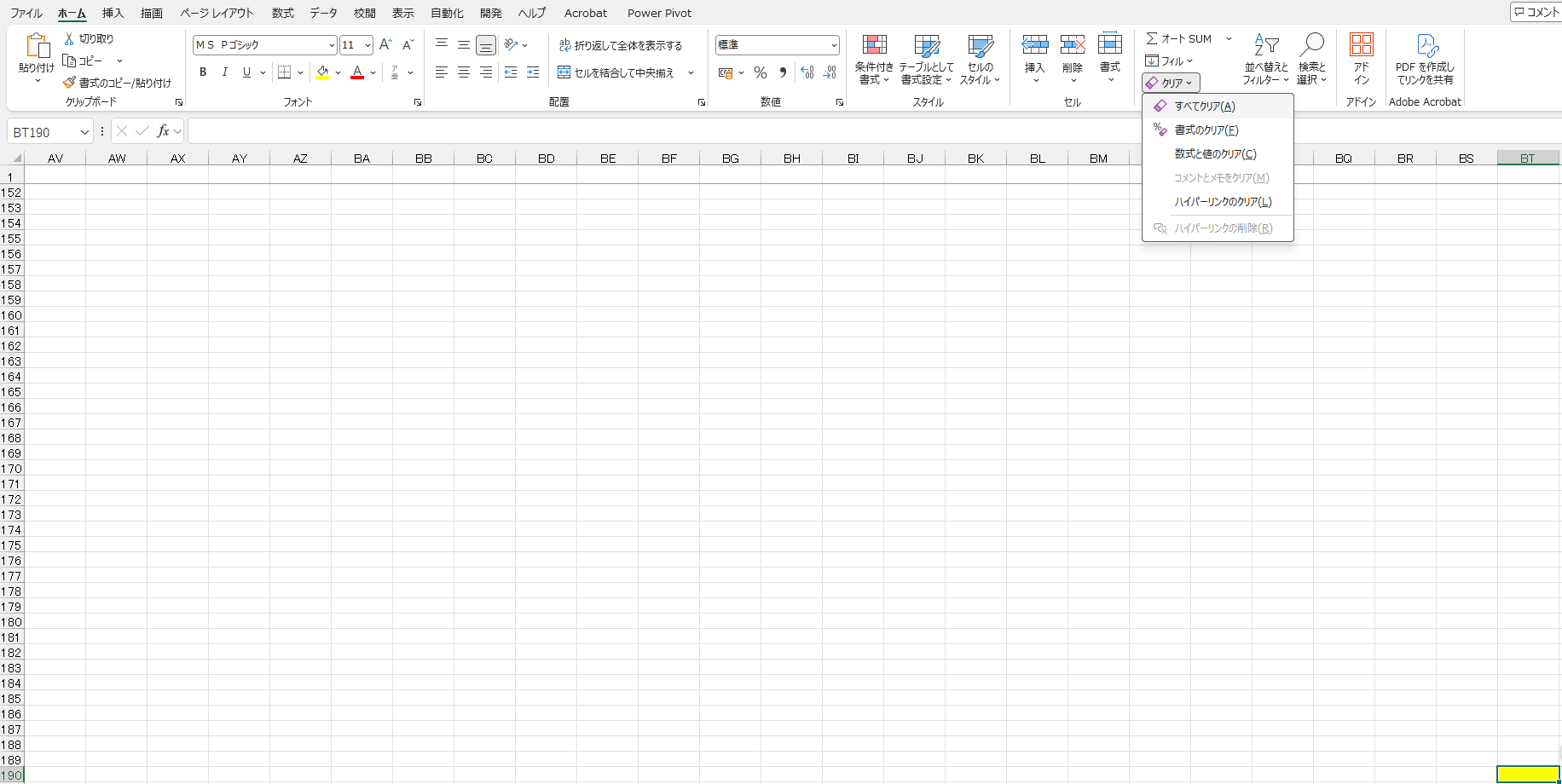
Task: Open the Insert (挿入) ribbon tab
Action: tap(113, 13)
